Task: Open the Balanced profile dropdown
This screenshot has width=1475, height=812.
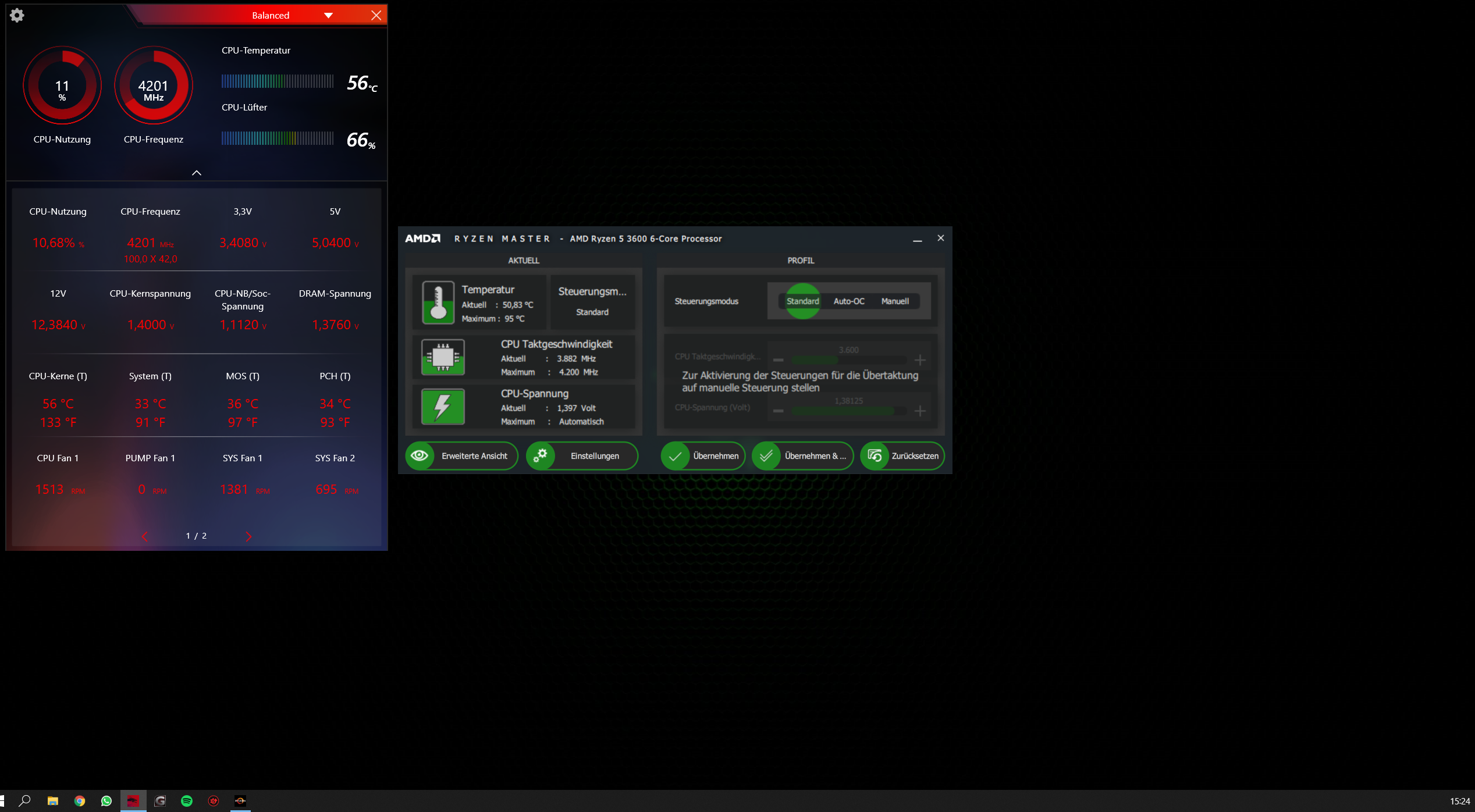Action: [328, 16]
